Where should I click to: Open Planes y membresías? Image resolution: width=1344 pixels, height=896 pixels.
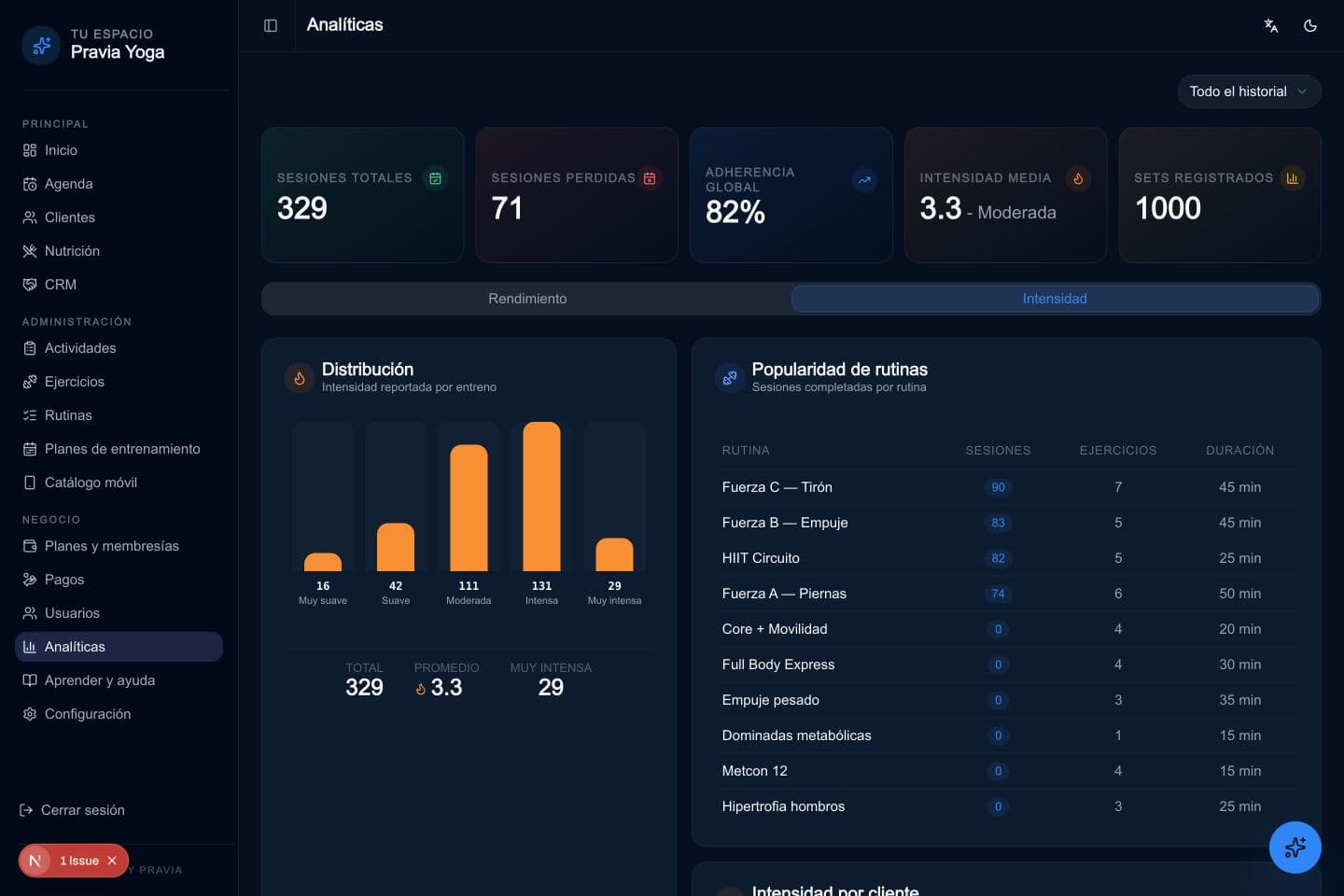click(x=119, y=546)
